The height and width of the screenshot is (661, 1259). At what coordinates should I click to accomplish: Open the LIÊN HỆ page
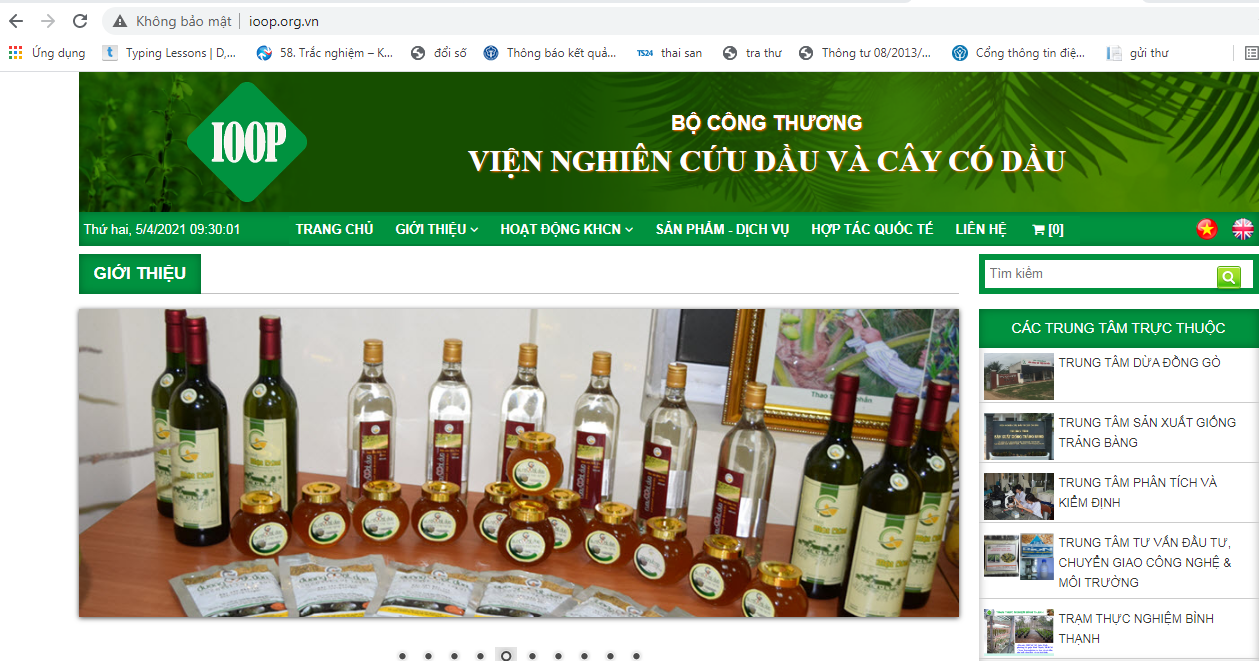pos(980,229)
